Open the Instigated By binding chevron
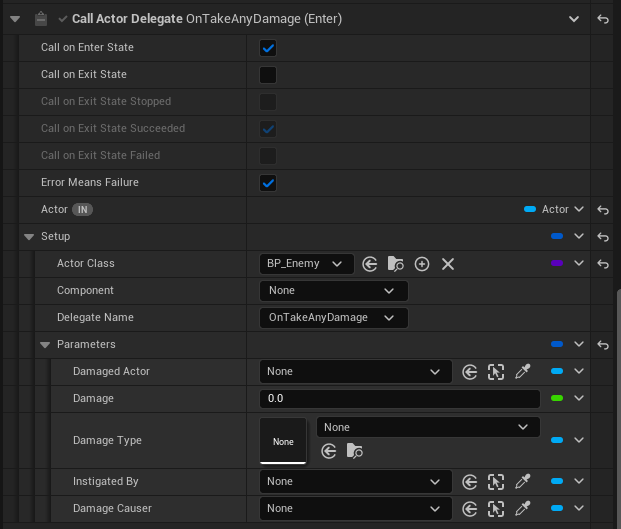Screen dimensions: 621x529 [x=579, y=481]
